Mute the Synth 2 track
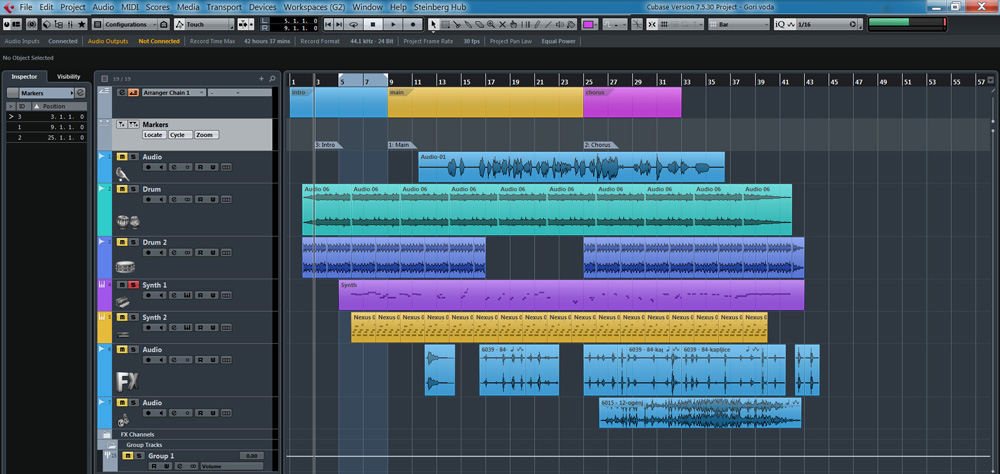Screen dimensions: 1000x474 (x=123, y=317)
